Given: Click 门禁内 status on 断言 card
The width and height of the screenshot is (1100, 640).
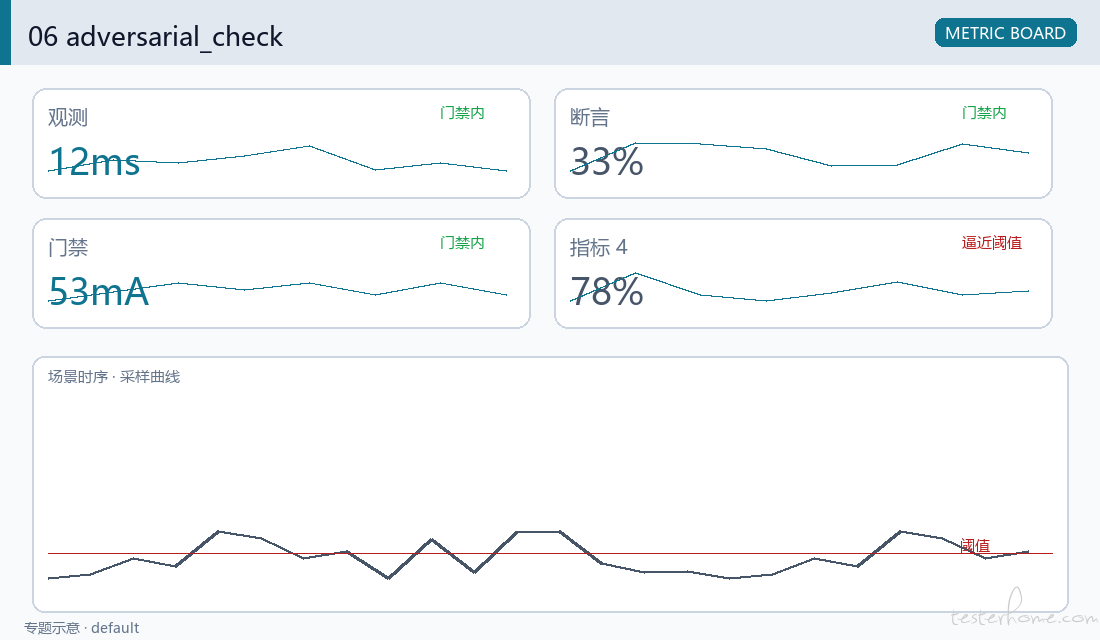Looking at the screenshot, I should pyautogui.click(x=984, y=113).
